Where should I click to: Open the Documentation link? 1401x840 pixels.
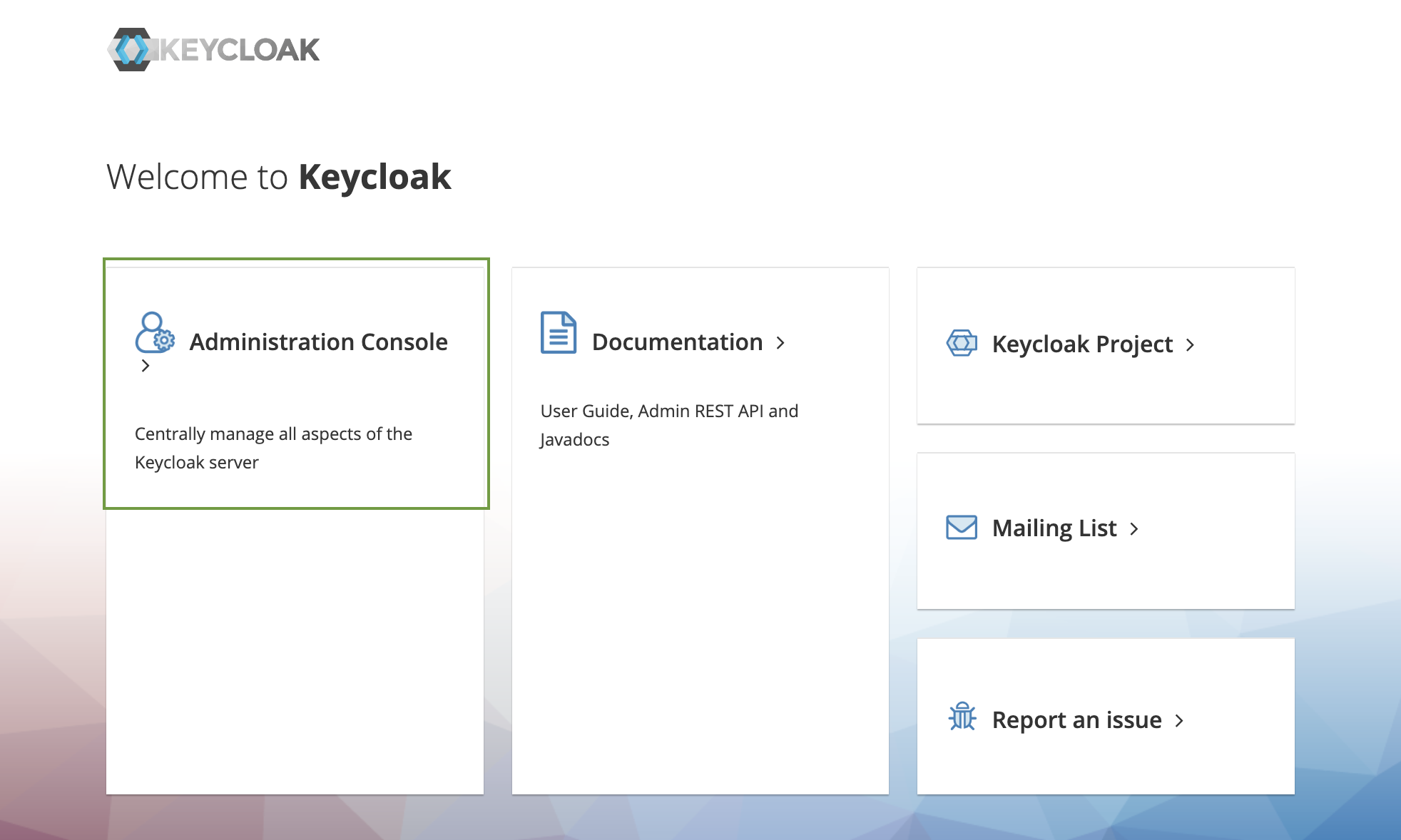pos(677,342)
